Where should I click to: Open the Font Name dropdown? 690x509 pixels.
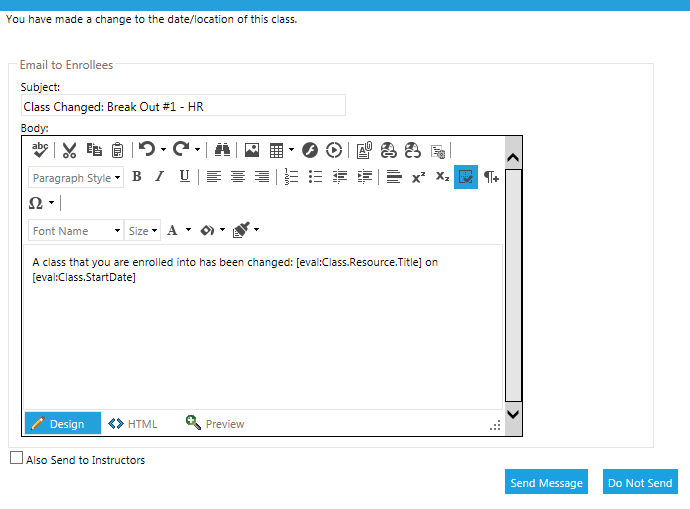click(76, 231)
